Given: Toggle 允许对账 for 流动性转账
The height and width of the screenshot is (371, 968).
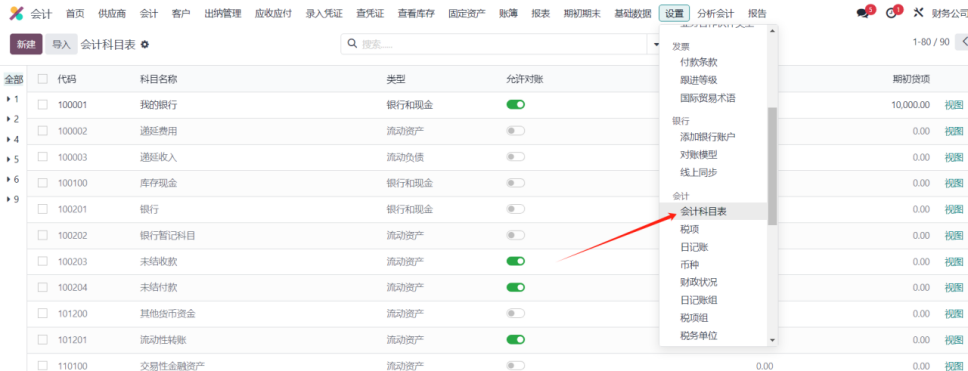Looking at the screenshot, I should click(x=515, y=340).
